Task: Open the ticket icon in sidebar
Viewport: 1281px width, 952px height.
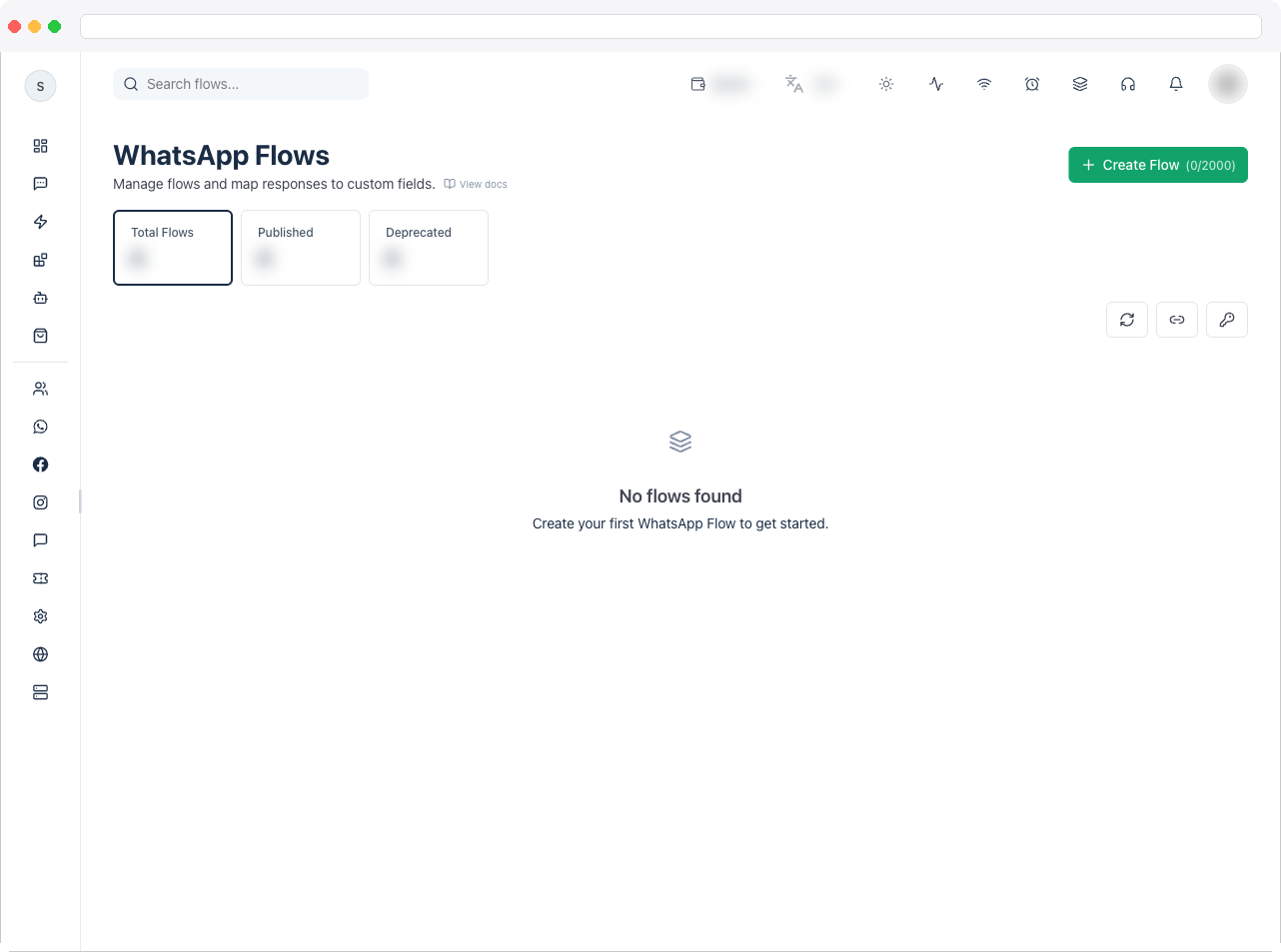Action: 40,578
